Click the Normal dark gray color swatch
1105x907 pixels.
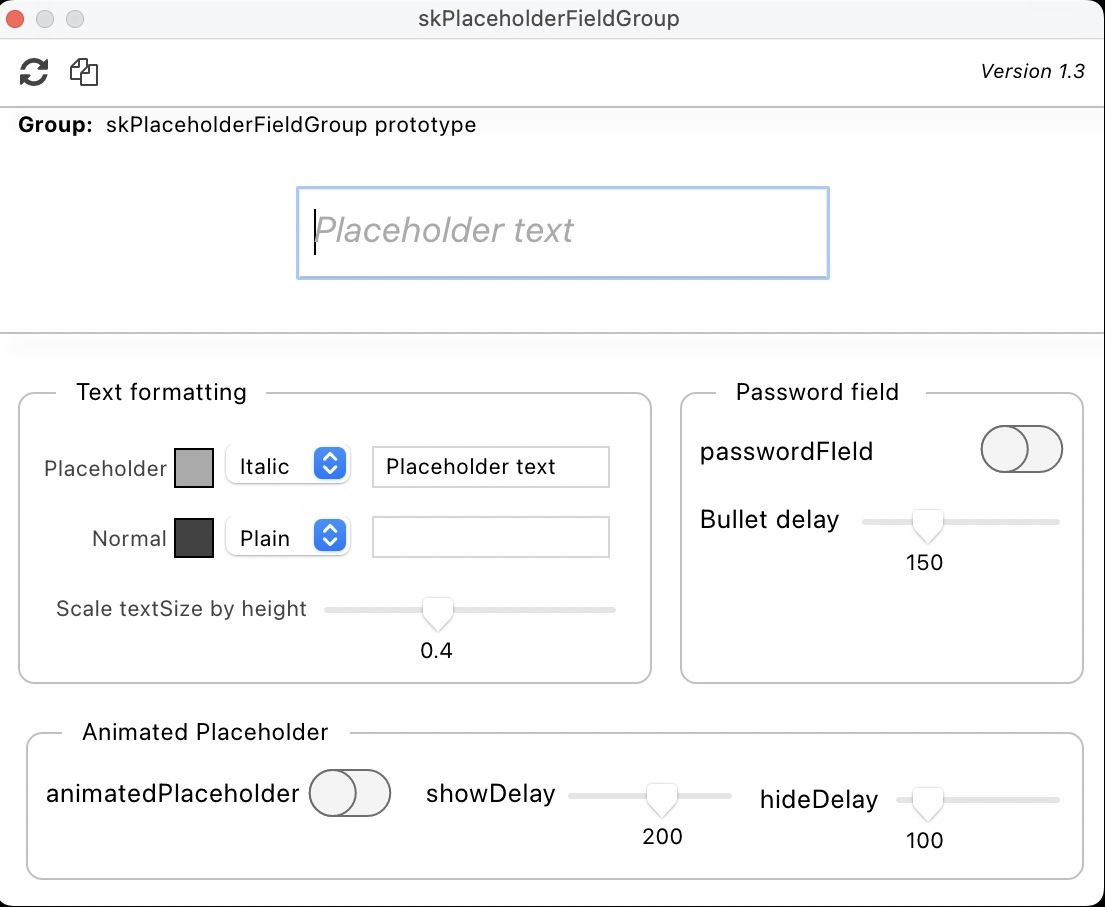pos(194,538)
